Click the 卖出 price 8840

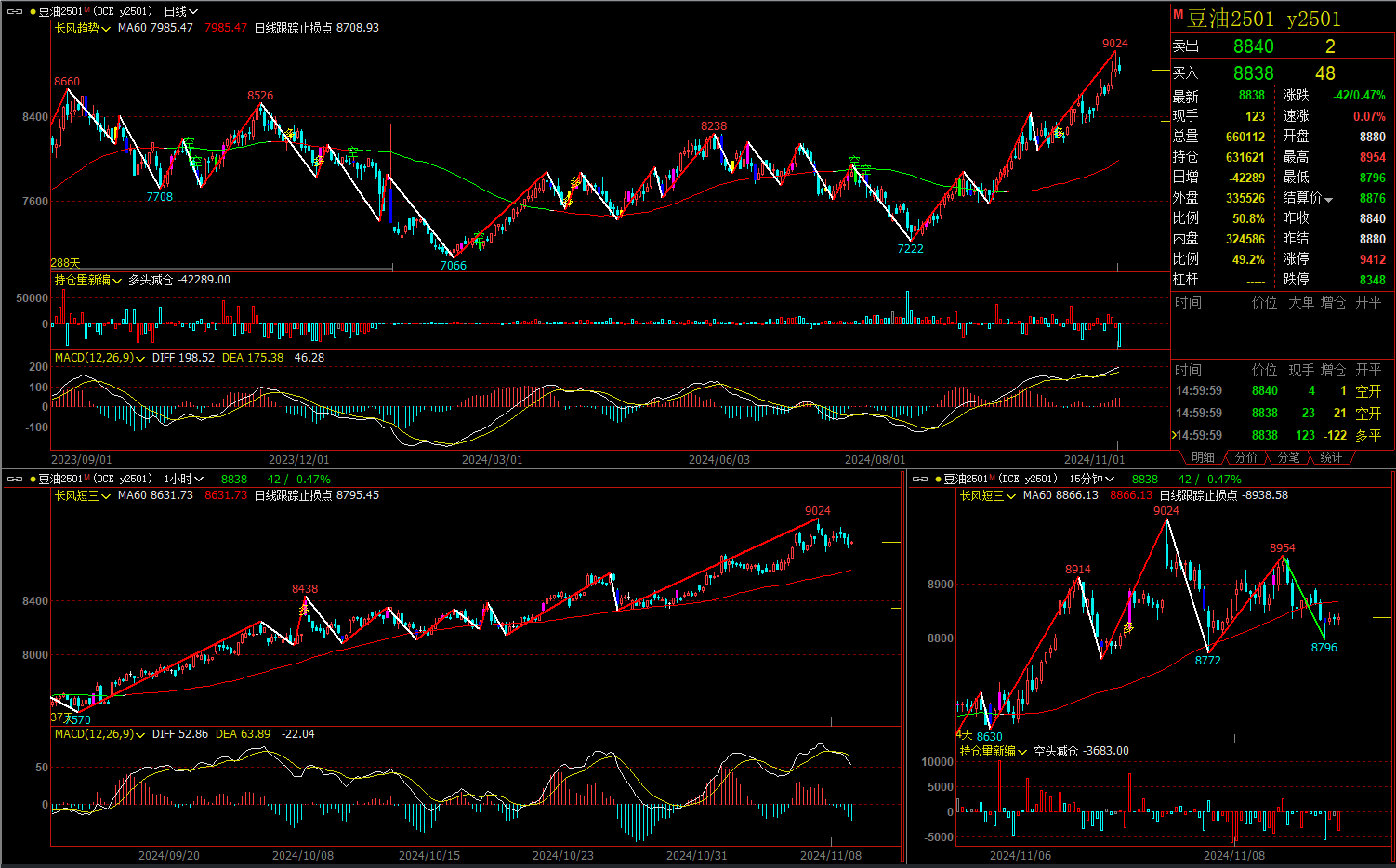coord(1253,46)
